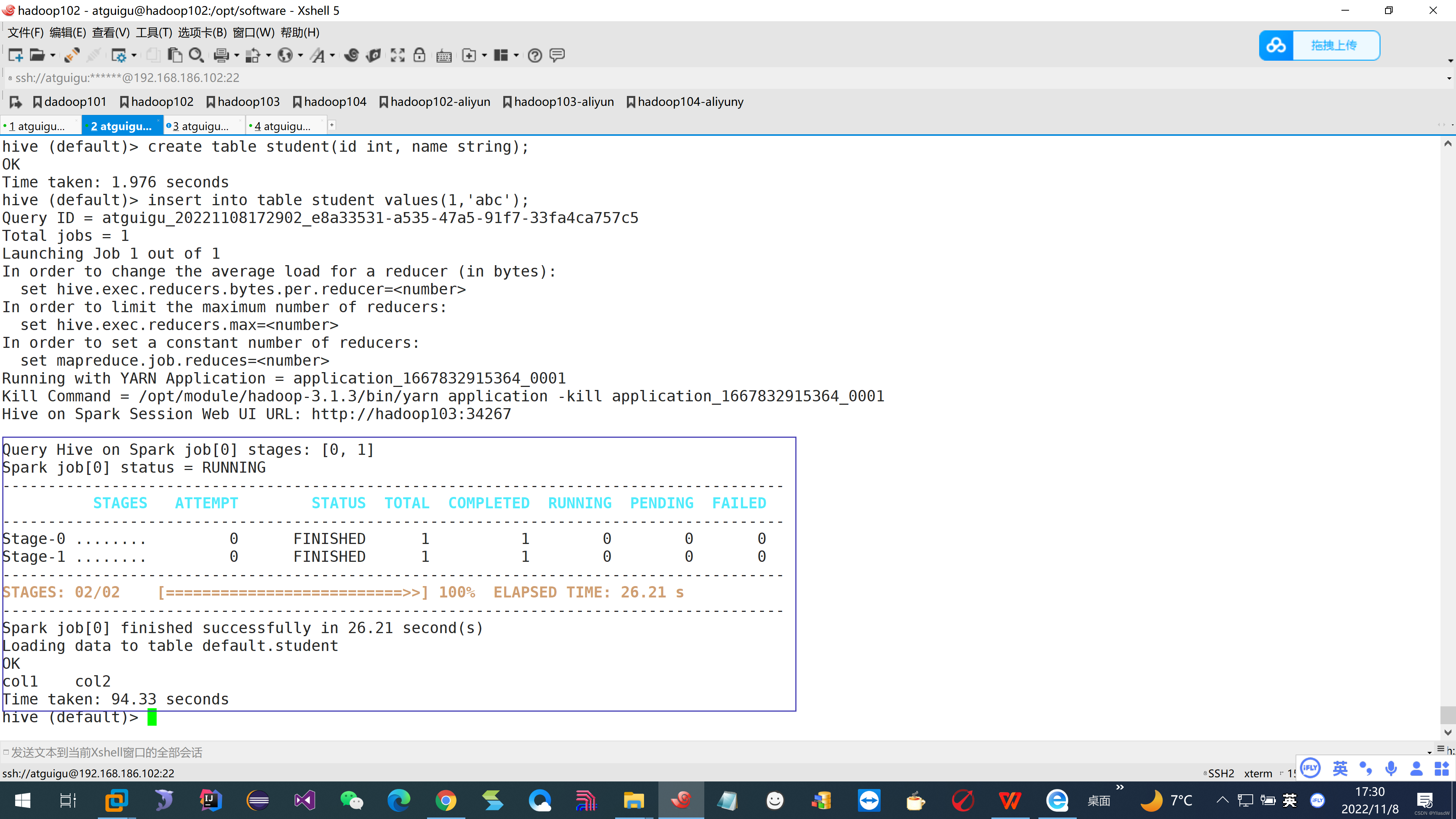Expand the layout panes dropdown arrow
Screen dimensions: 1456x819
[x=516, y=55]
